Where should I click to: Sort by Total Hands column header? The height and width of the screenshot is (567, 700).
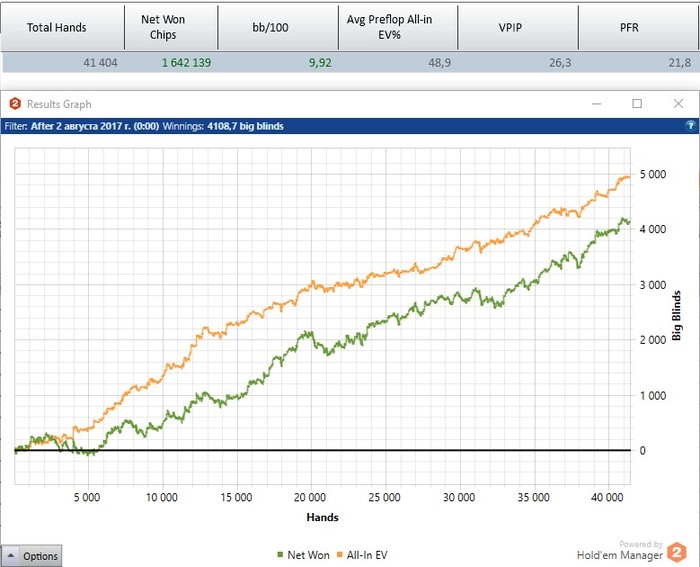coord(62,28)
